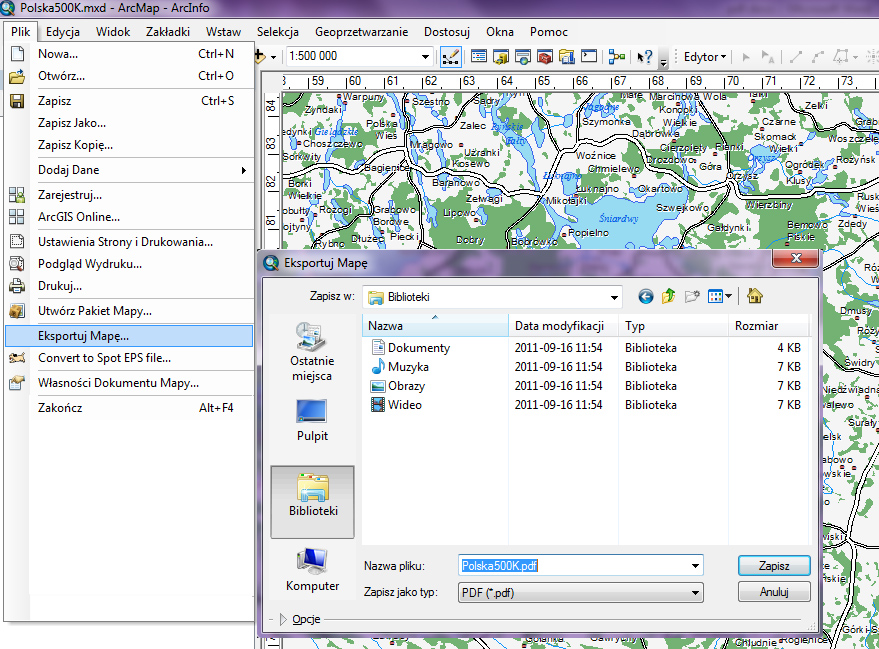
Task: Go up one folder level in dialog
Action: point(668,296)
